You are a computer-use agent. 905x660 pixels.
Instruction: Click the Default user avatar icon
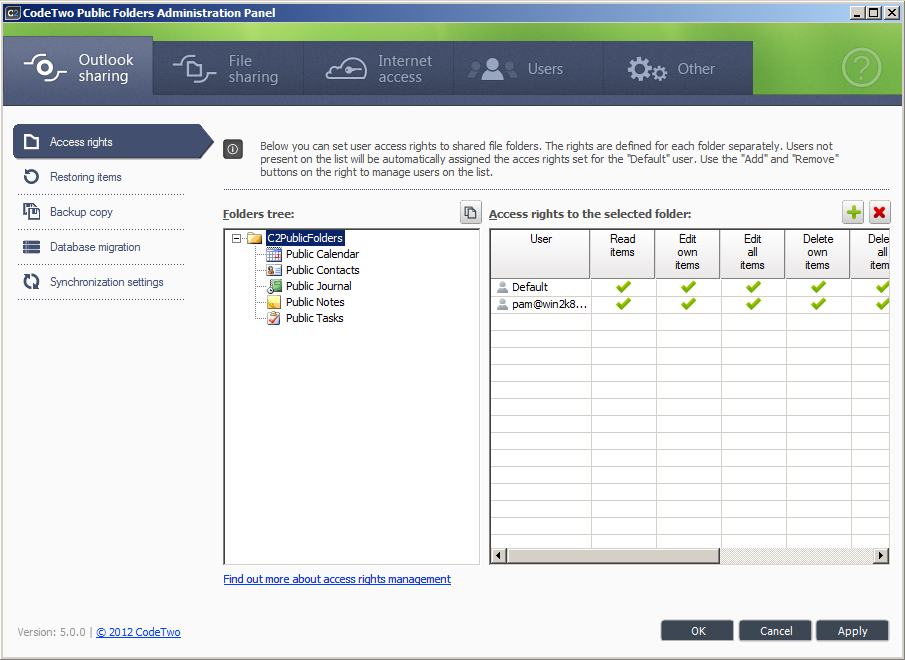tap(502, 287)
